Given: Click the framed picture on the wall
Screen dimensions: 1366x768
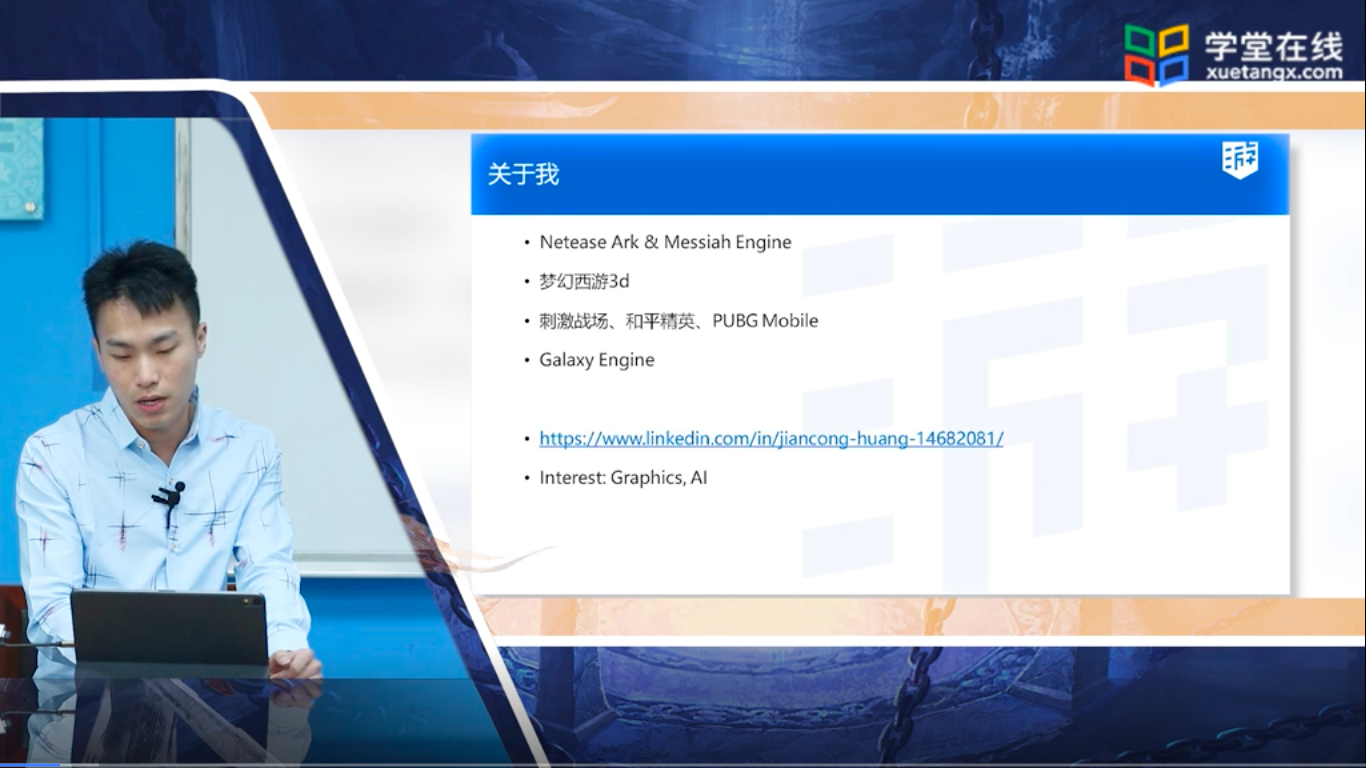Looking at the screenshot, I should pyautogui.click(x=21, y=168).
